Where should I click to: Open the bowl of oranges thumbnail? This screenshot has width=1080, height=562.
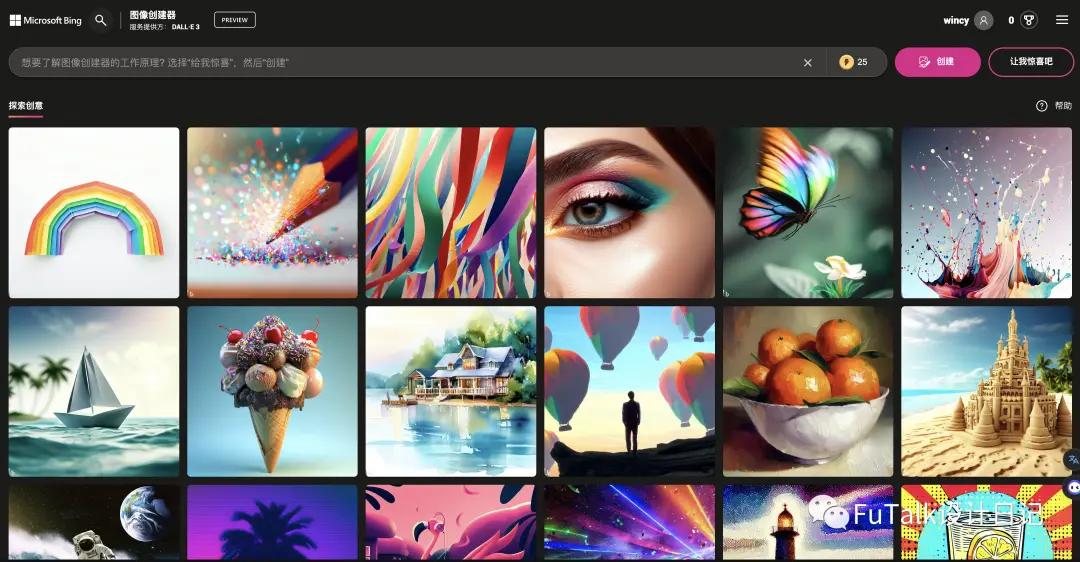tap(808, 391)
